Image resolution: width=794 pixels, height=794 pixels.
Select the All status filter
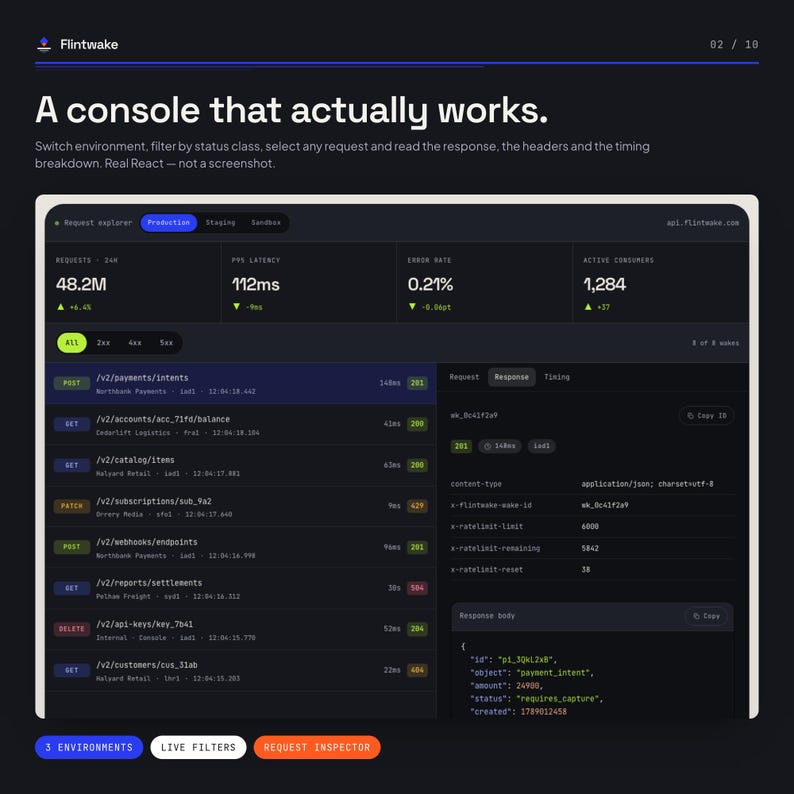click(x=72, y=343)
